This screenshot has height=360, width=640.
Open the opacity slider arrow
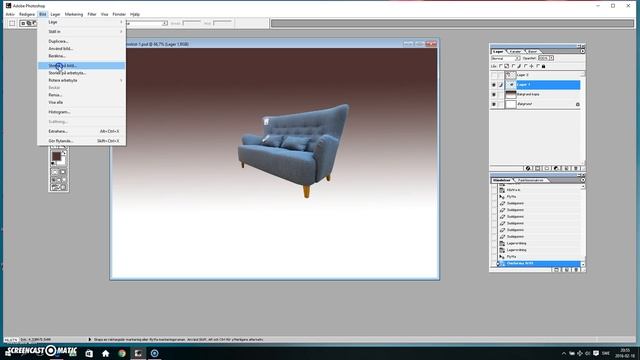(551, 58)
